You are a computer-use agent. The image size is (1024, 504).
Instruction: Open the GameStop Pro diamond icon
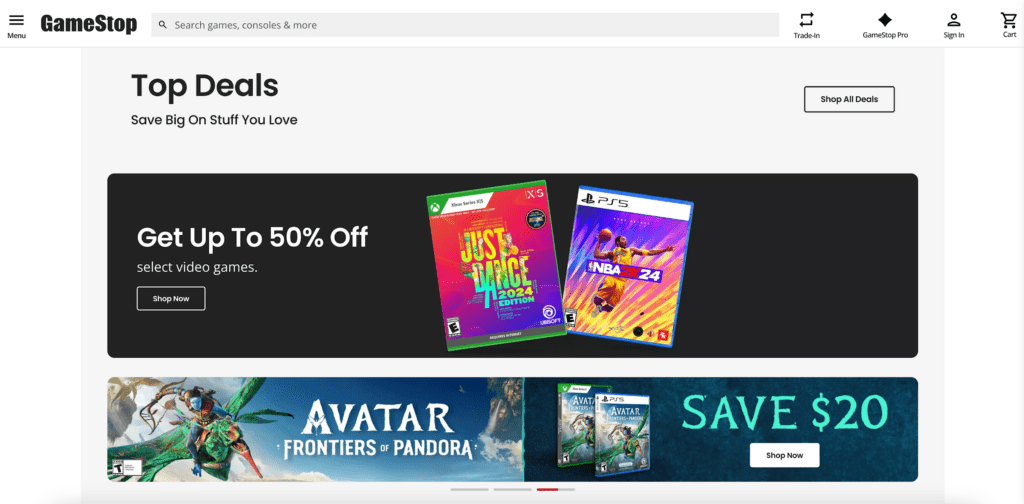[885, 20]
